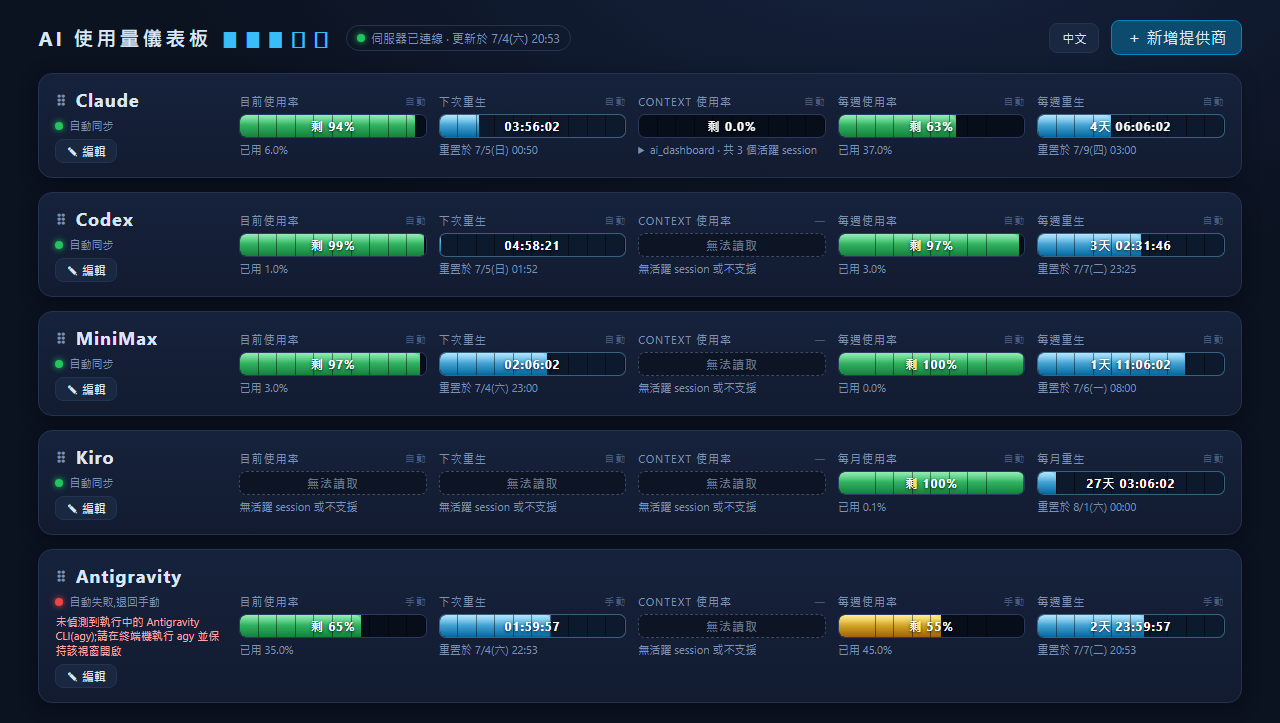Viewport: 1280px width, 723px height.
Task: Click the server connected green indicator dot
Action: point(361,39)
